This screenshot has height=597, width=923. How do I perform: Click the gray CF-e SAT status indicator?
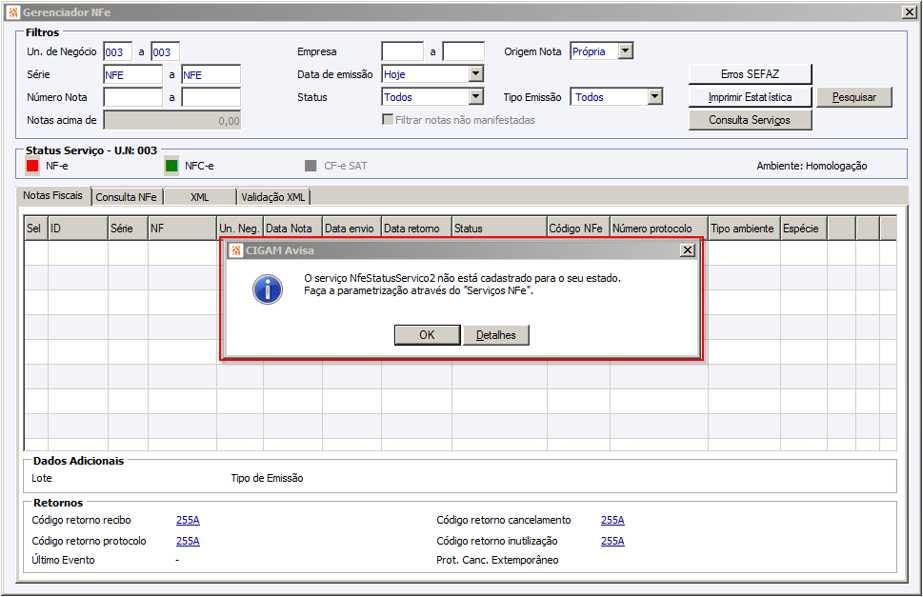coord(311,166)
